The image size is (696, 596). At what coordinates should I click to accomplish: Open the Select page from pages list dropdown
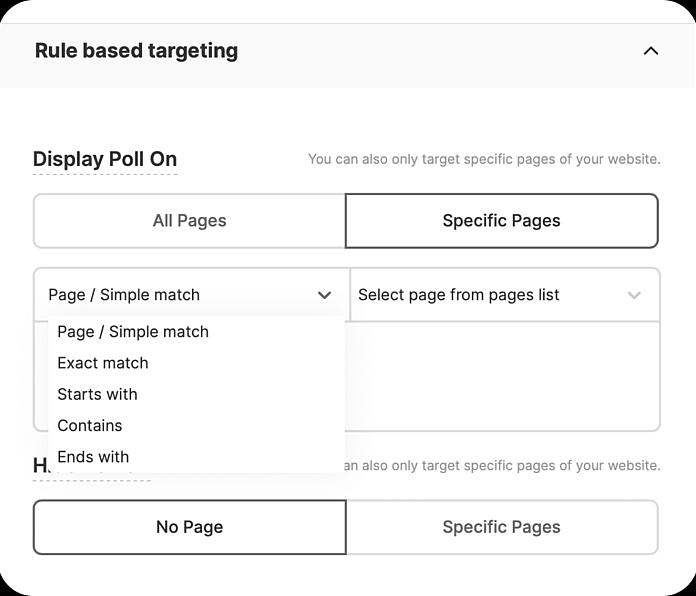tap(505, 295)
